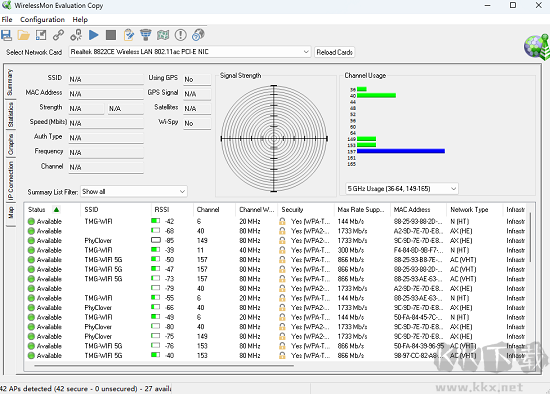This screenshot has width=550, height=394.
Task: Click the green channel 40 usage bar
Action: [x=376, y=95]
